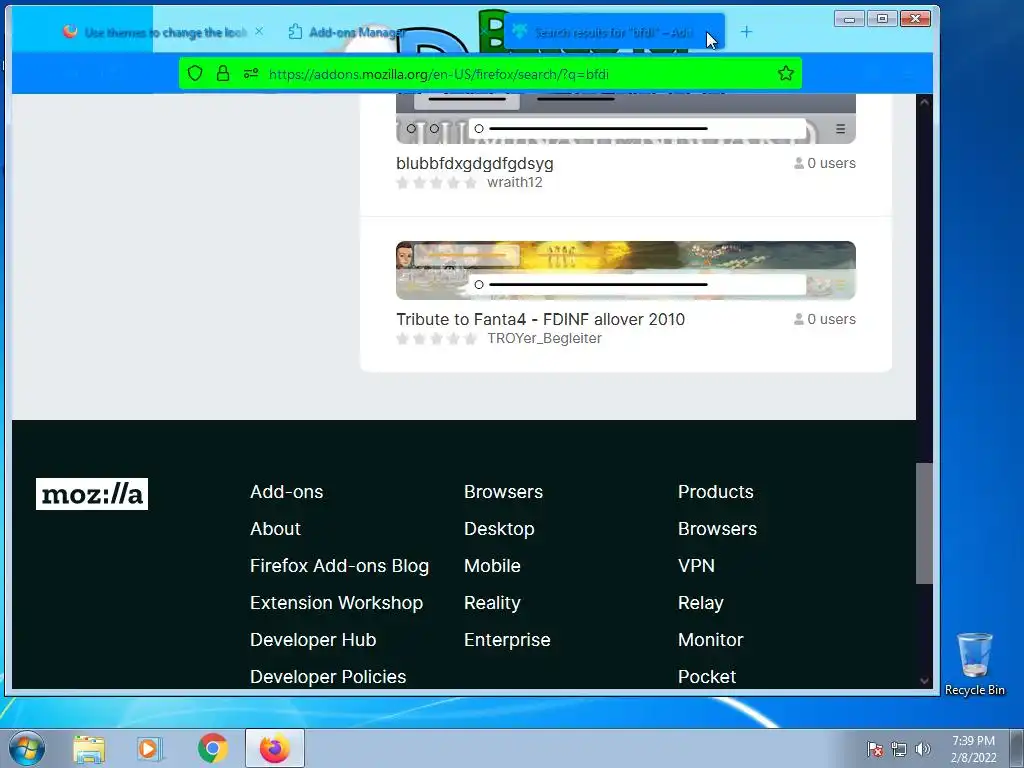
Task: Open the Reality browser link
Action: click(x=492, y=603)
